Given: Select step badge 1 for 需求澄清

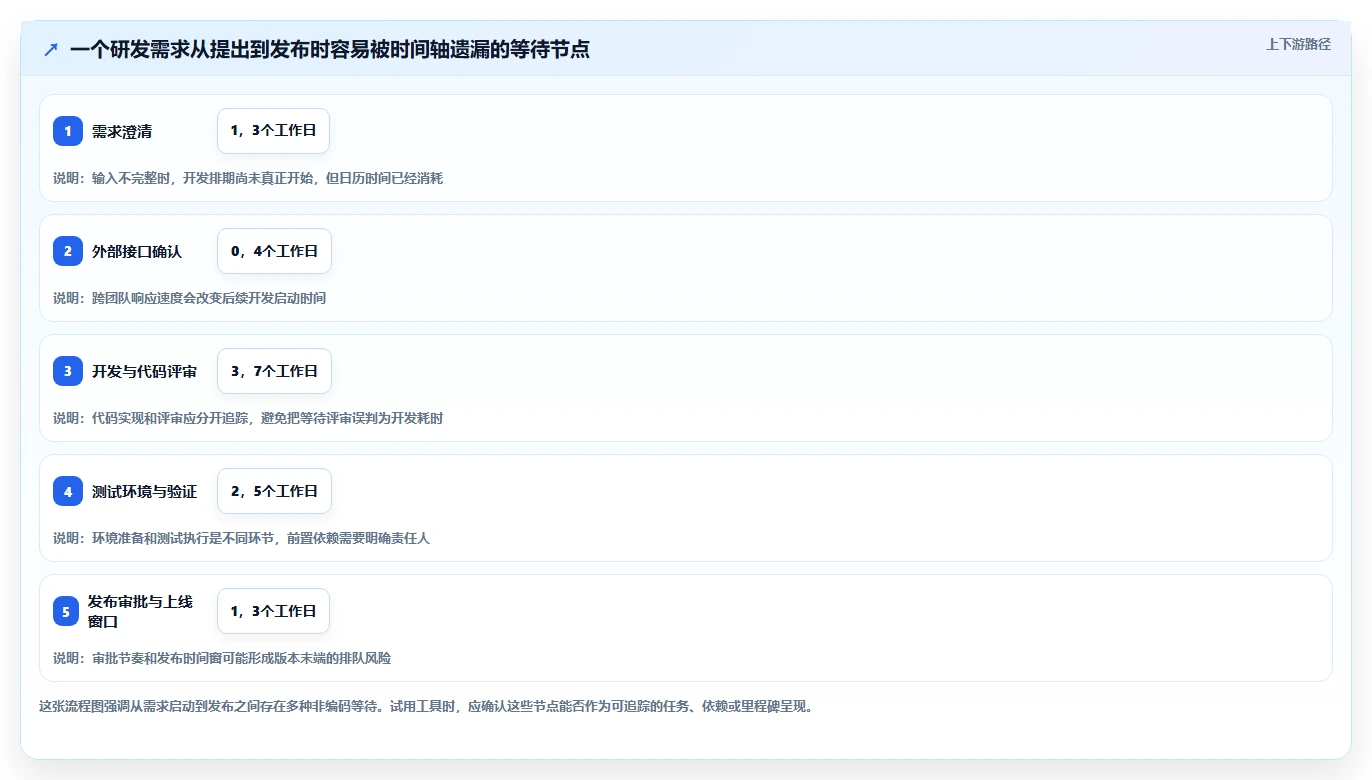Looking at the screenshot, I should [68, 131].
